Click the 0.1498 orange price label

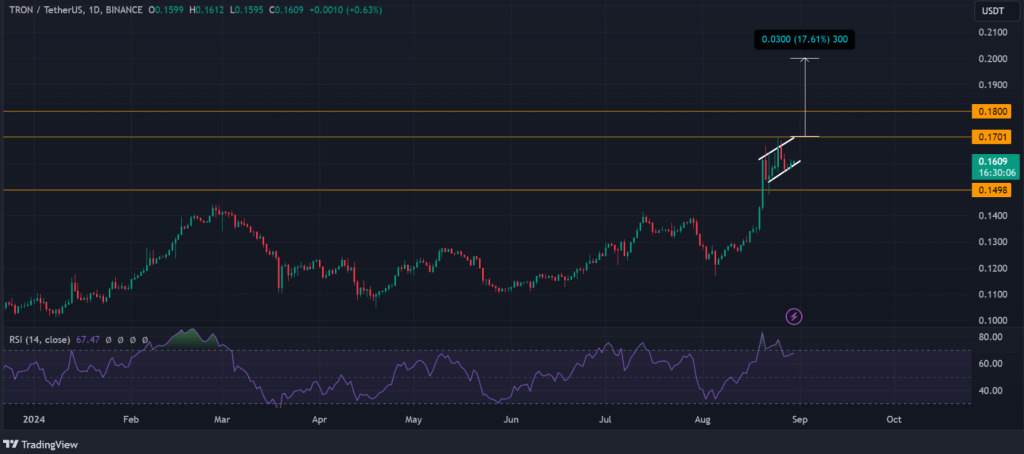991,190
